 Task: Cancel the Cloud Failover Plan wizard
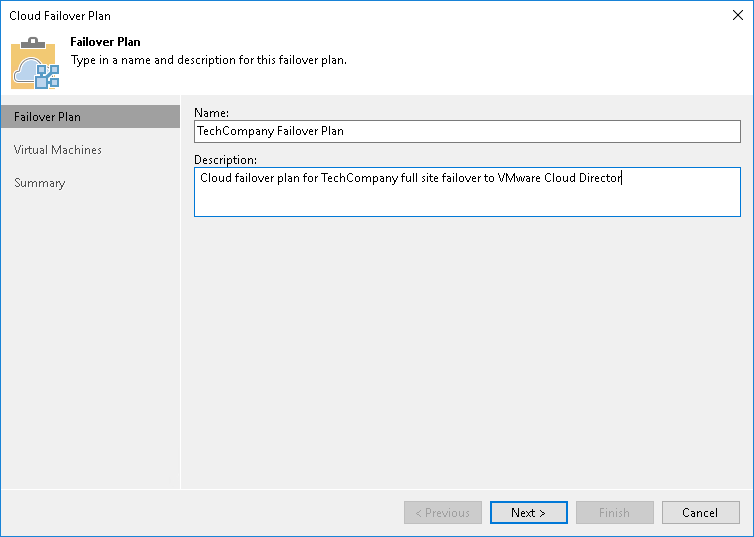pos(700,513)
